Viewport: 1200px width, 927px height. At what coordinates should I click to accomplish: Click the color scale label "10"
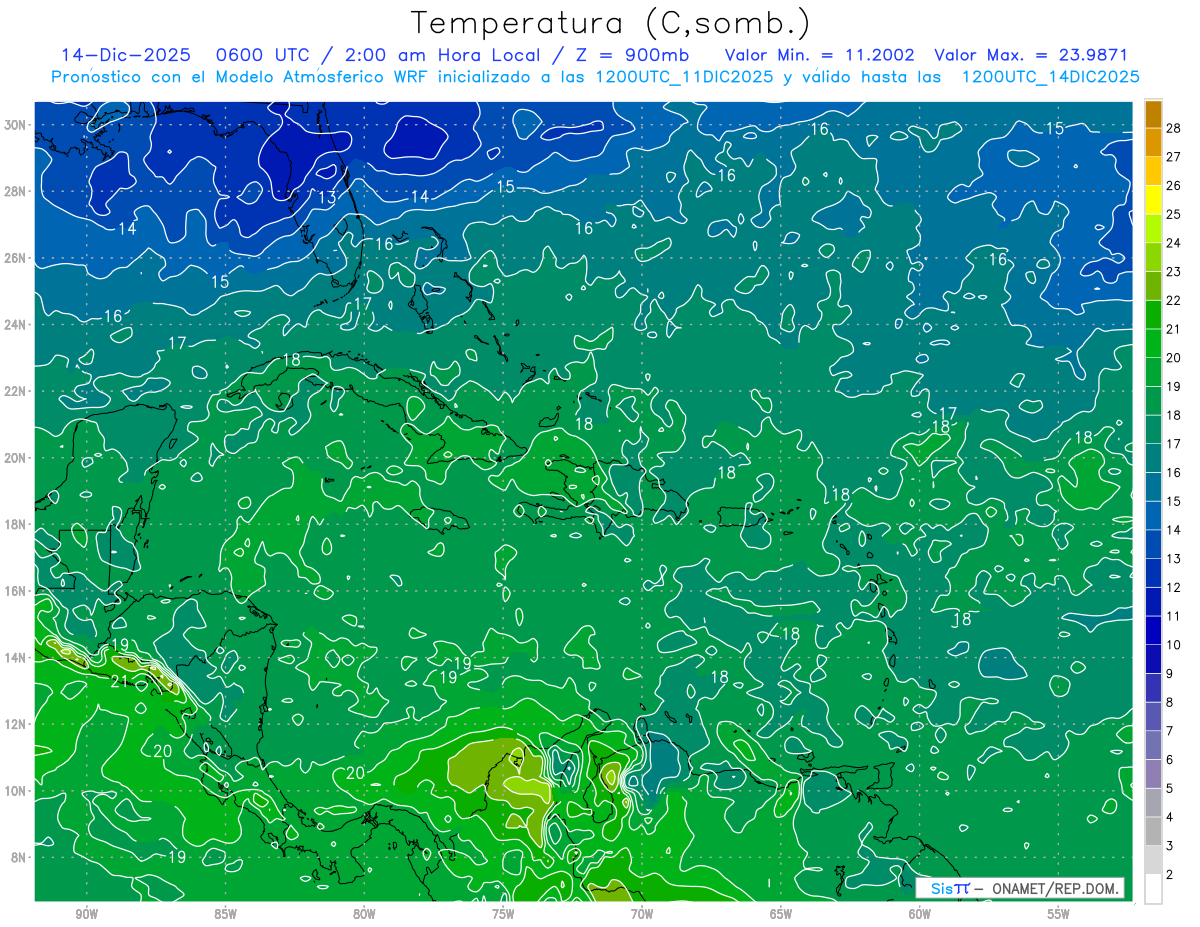[x=1174, y=645]
